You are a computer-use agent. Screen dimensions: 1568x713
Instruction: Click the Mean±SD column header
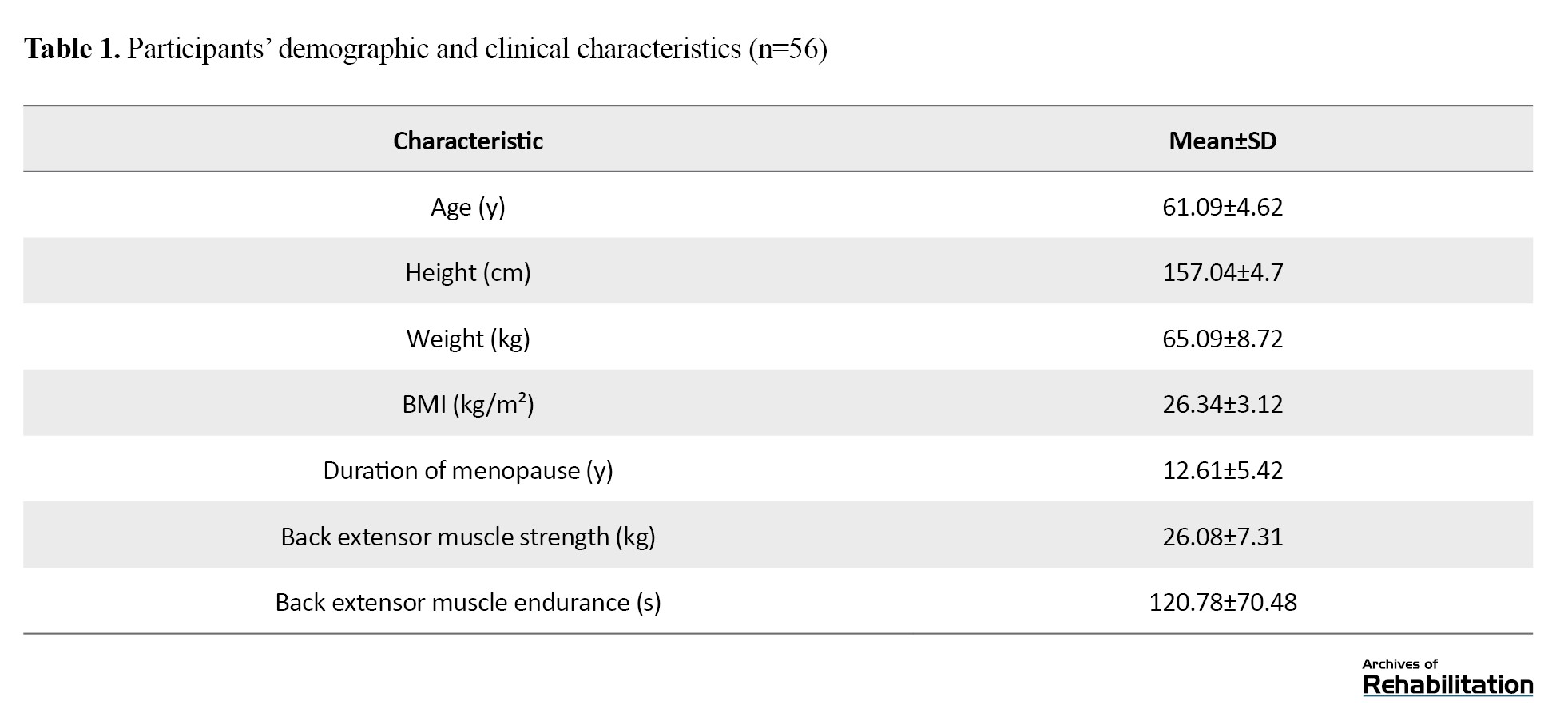click(x=1222, y=141)
